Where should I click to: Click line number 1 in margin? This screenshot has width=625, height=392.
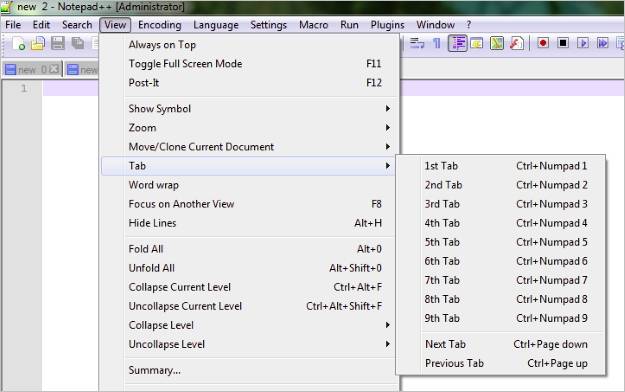[24, 88]
